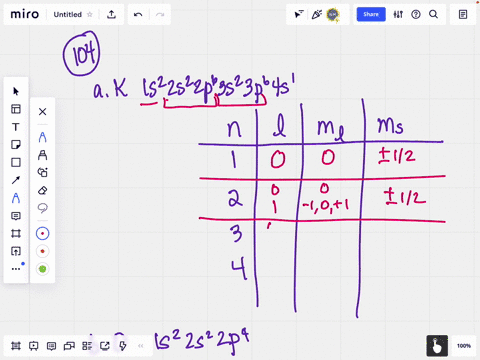Open activity lightning bolt icon
Screen dimensions: 480x360
pyautogui.click(x=123, y=346)
